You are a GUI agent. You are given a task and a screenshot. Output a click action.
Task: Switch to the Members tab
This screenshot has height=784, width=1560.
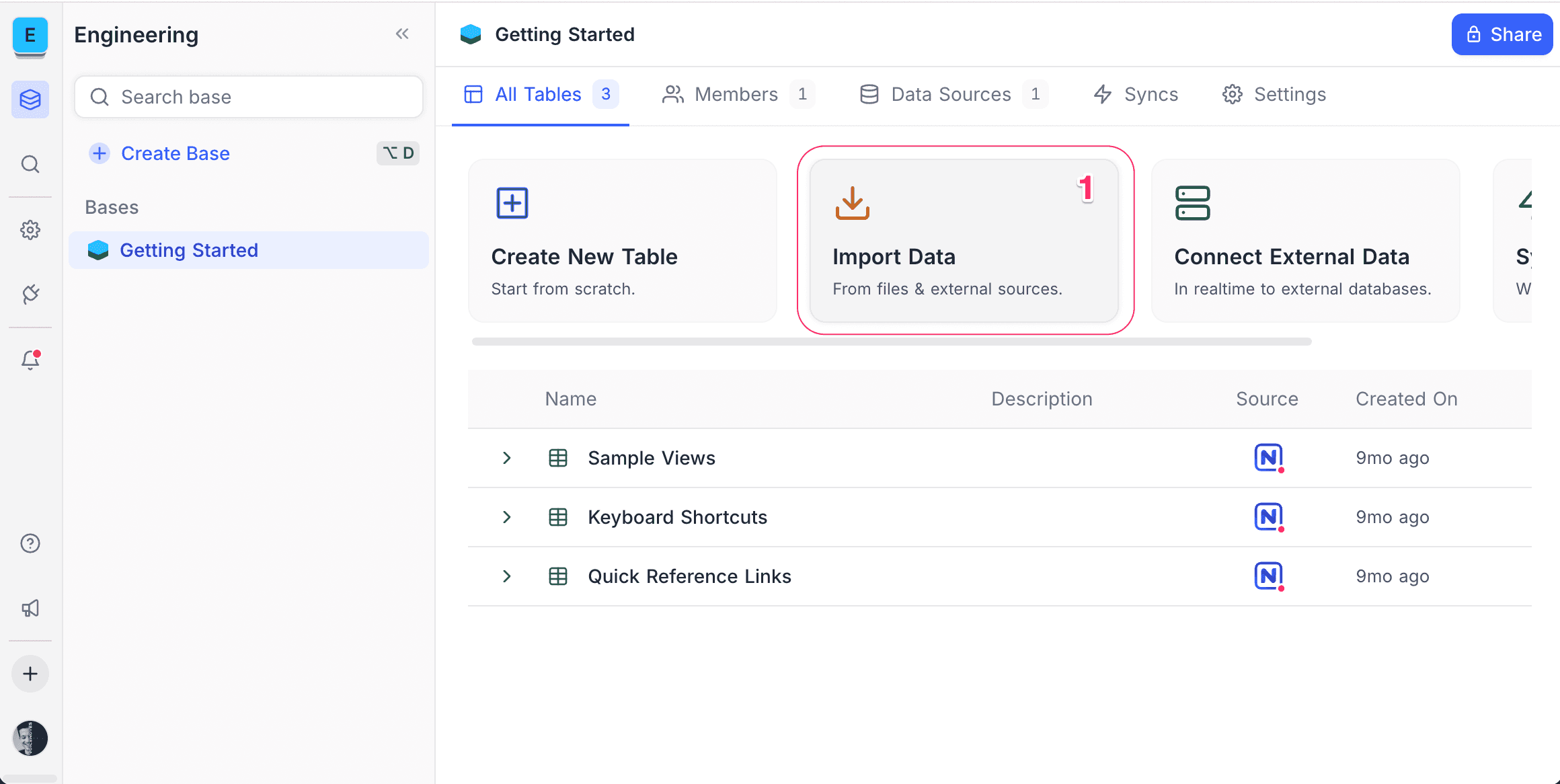(x=736, y=94)
